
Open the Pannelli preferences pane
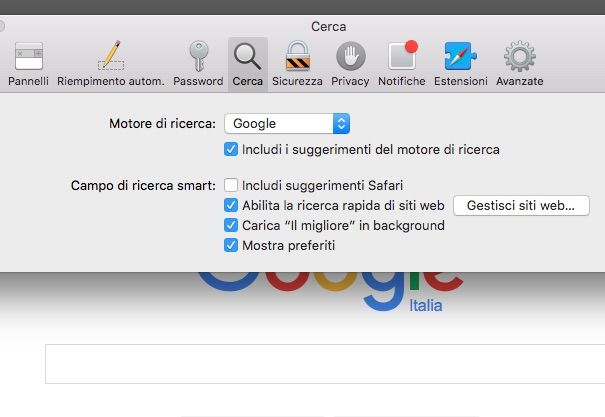[28, 64]
